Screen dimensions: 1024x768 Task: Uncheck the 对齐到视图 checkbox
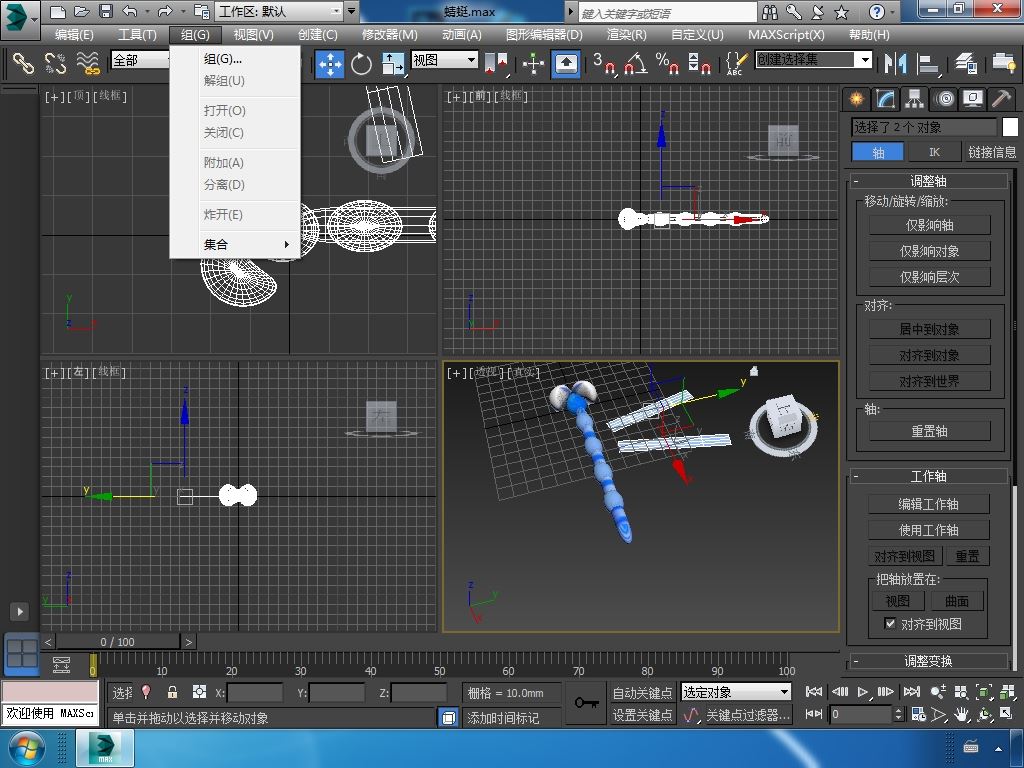[x=889, y=623]
